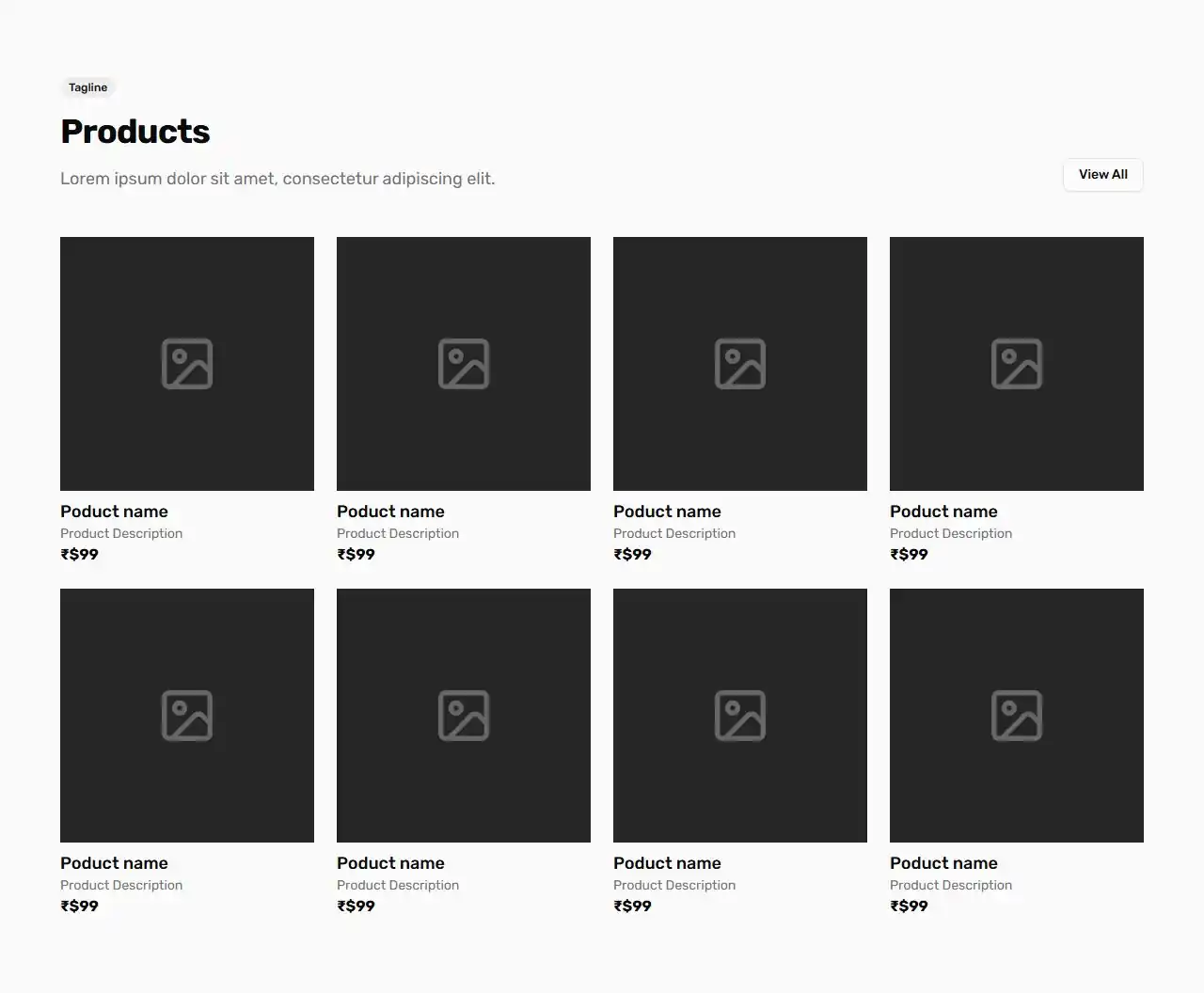Click the image placeholder icon on the third bottom-row card
This screenshot has width=1204, height=993.
click(x=739, y=715)
